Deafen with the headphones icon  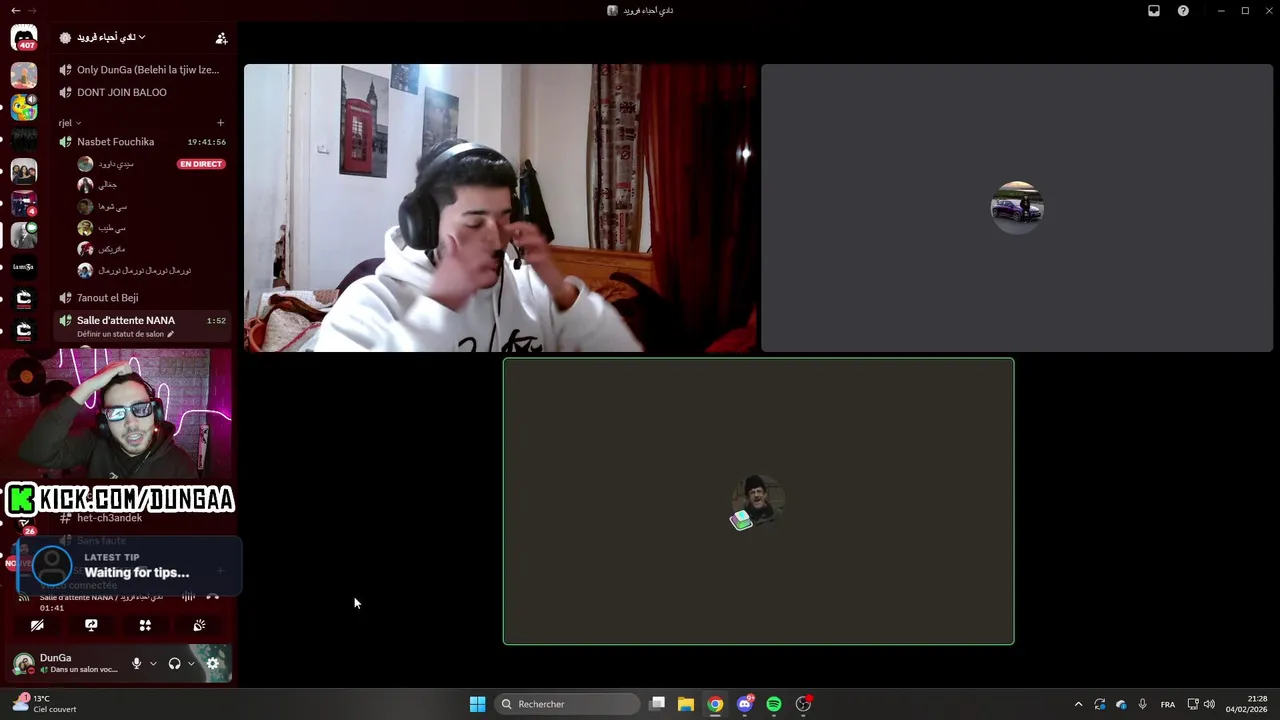[x=174, y=663]
